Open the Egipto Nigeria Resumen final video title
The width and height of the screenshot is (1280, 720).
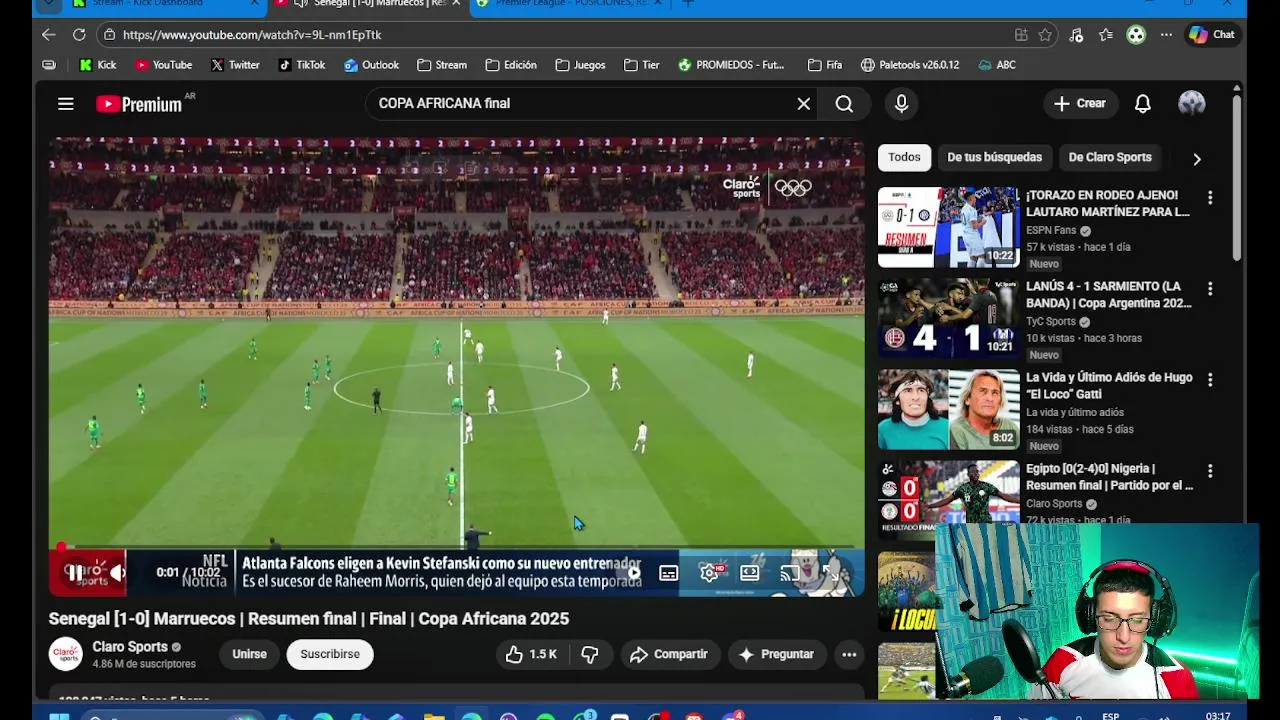(1109, 477)
